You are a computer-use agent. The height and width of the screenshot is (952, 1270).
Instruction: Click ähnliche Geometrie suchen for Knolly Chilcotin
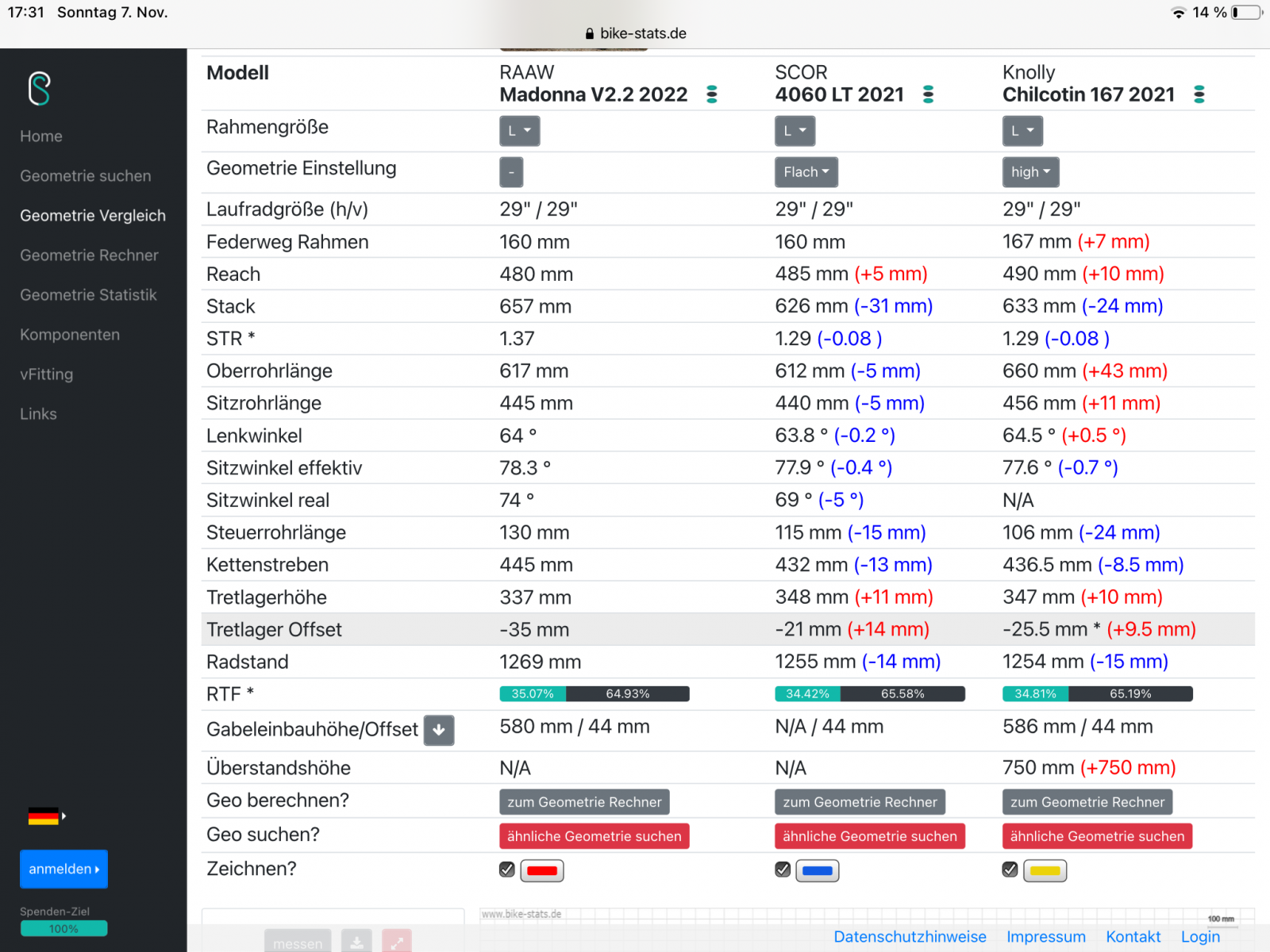tap(1097, 836)
